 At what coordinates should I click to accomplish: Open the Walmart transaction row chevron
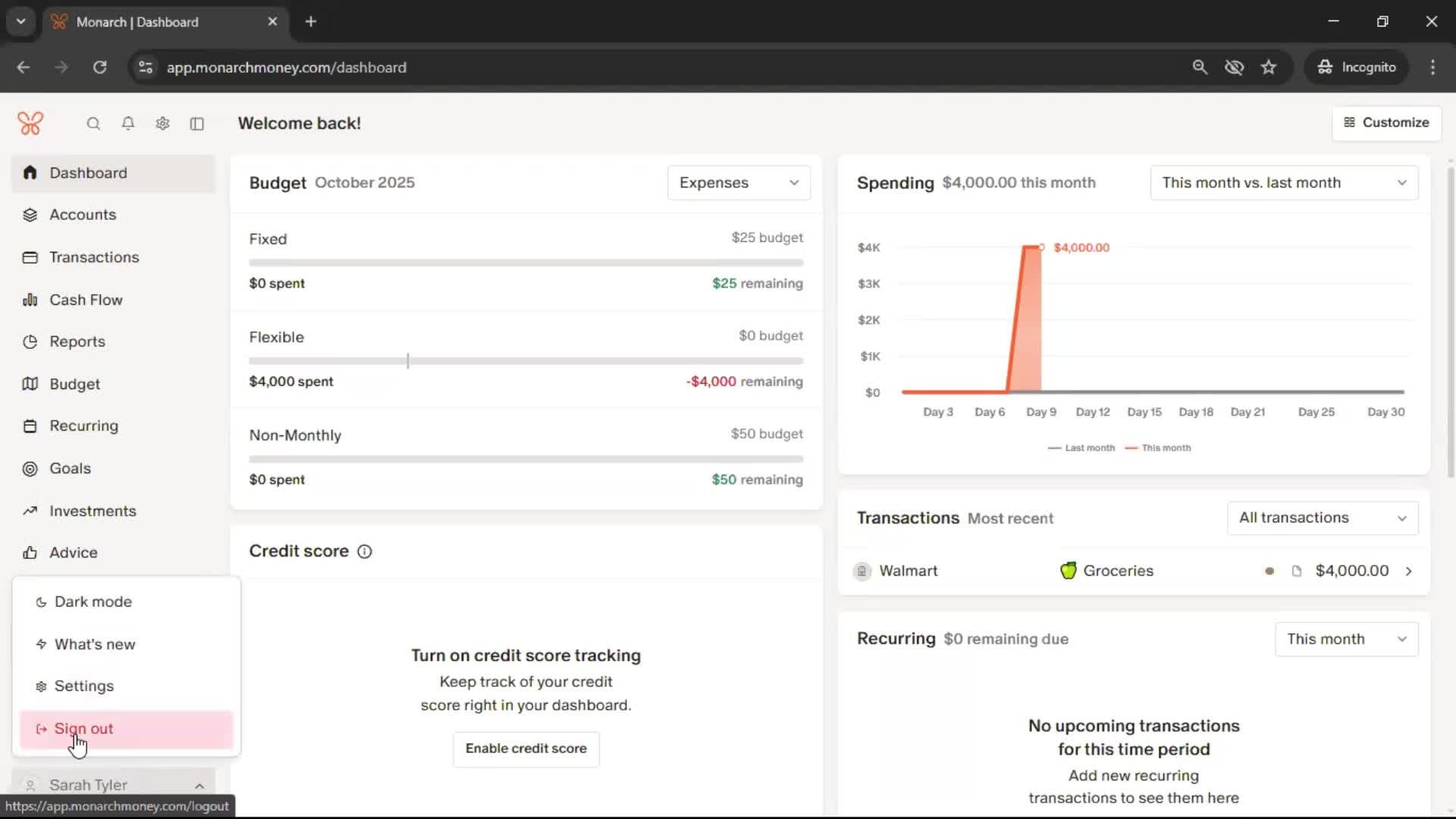point(1409,571)
